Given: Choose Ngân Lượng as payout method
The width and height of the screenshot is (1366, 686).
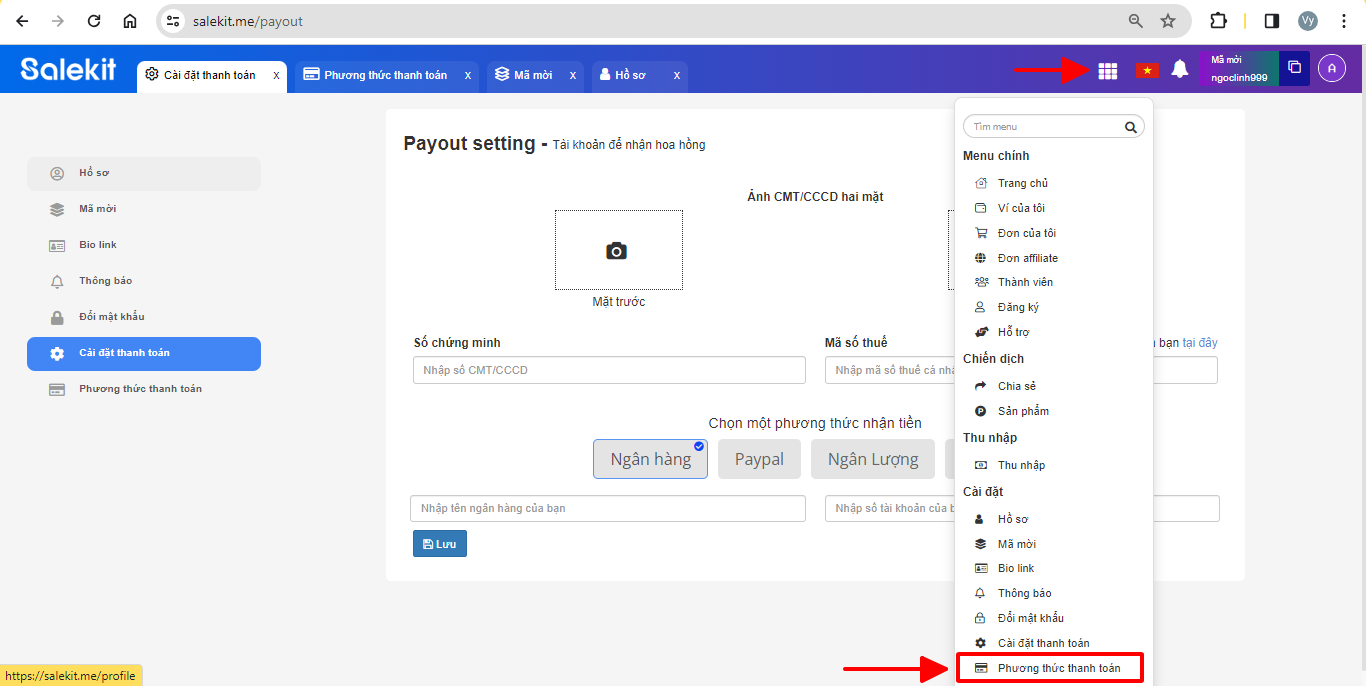Looking at the screenshot, I should point(872,460).
